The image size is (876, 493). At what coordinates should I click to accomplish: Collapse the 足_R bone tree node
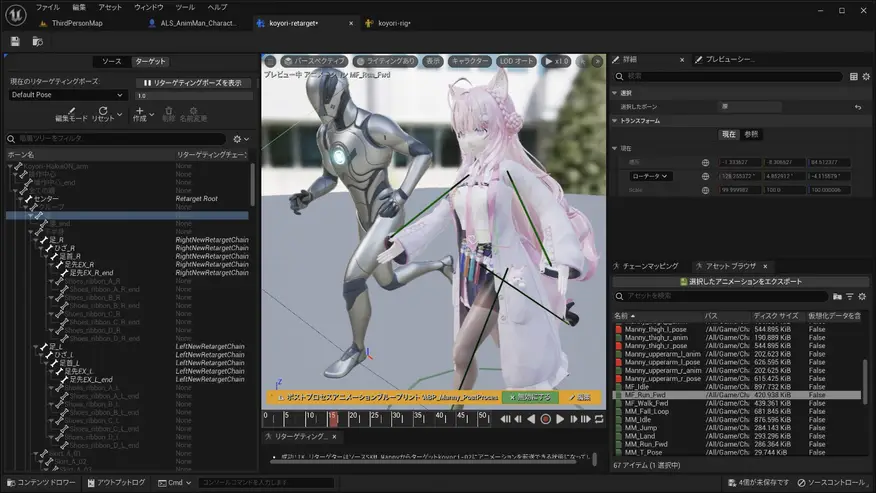click(x=36, y=240)
